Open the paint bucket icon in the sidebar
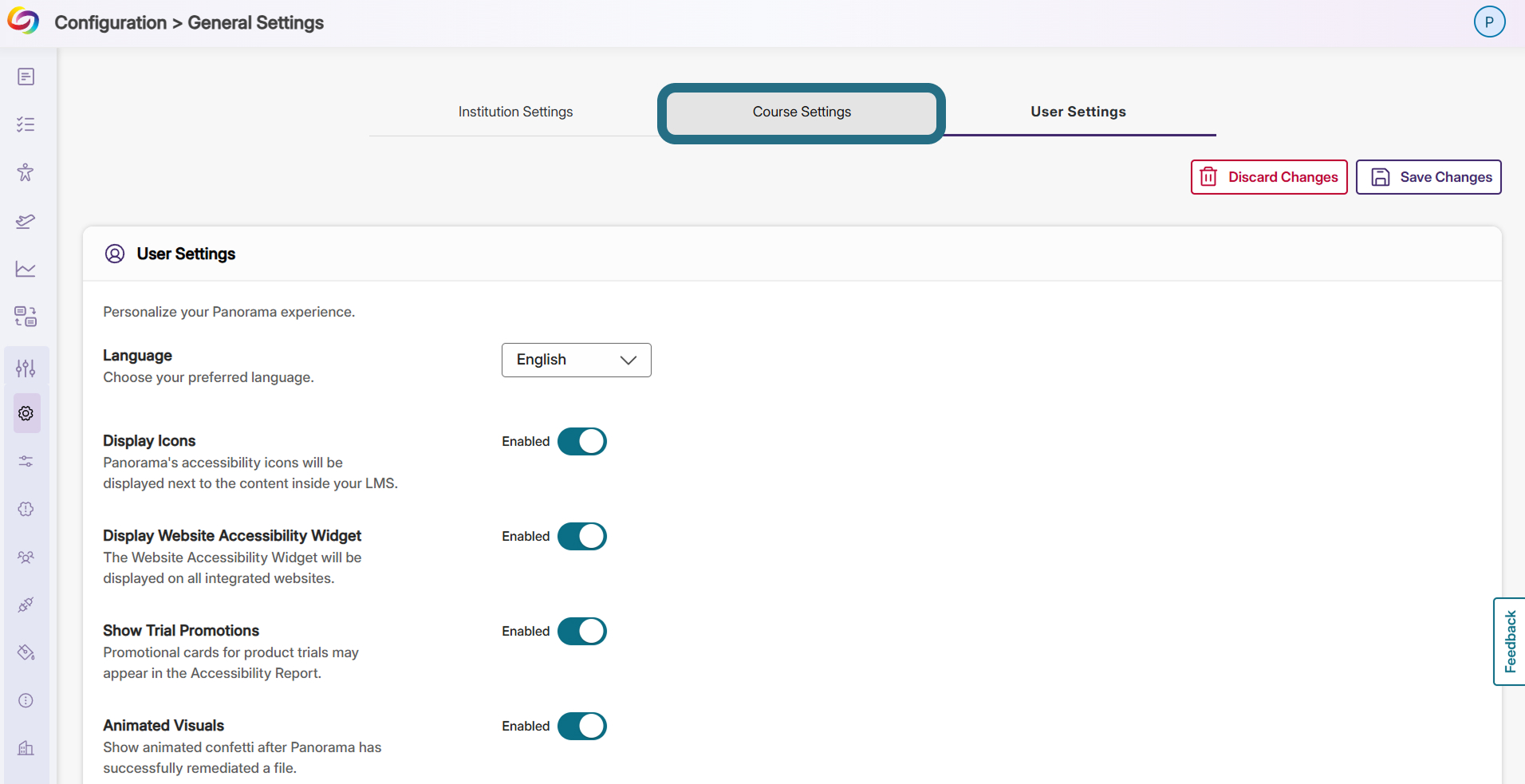The image size is (1525, 784). [26, 652]
